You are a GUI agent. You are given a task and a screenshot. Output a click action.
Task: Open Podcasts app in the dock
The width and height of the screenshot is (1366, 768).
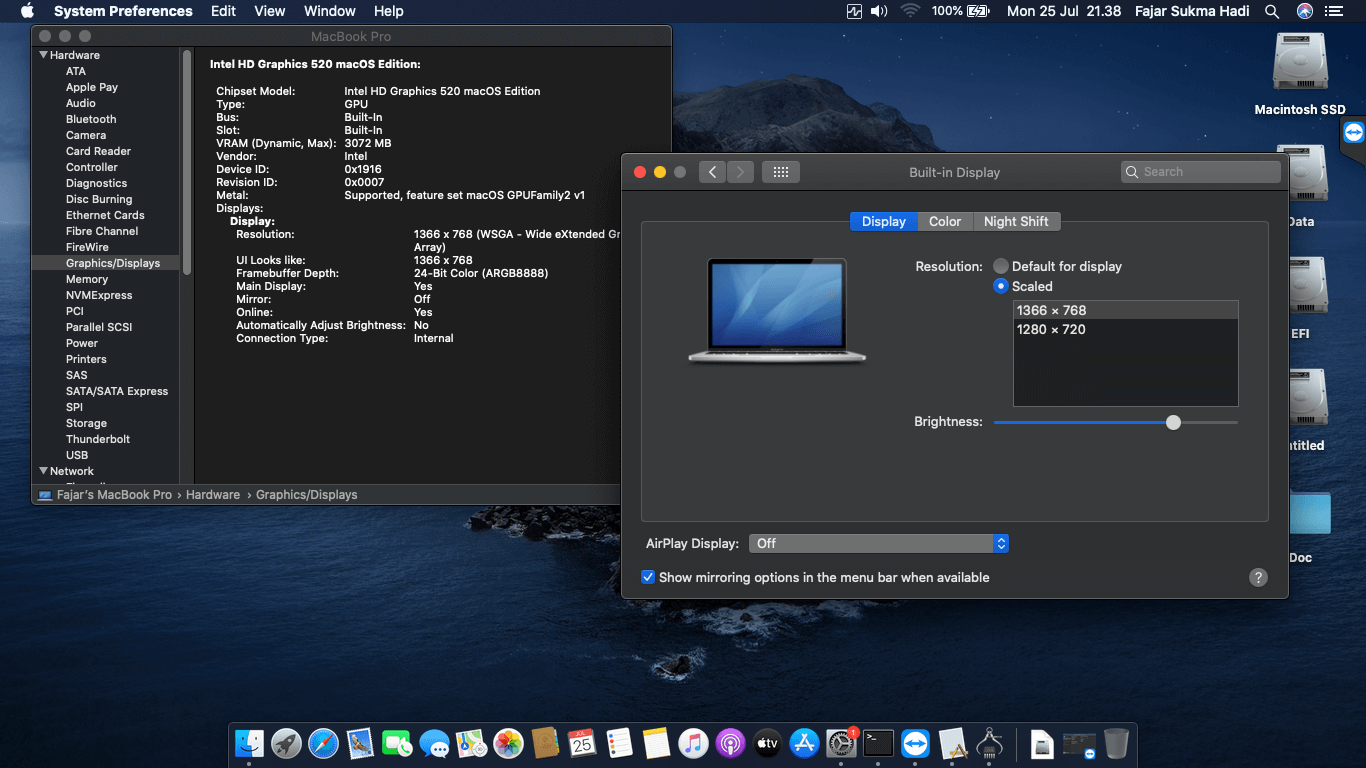pos(730,743)
